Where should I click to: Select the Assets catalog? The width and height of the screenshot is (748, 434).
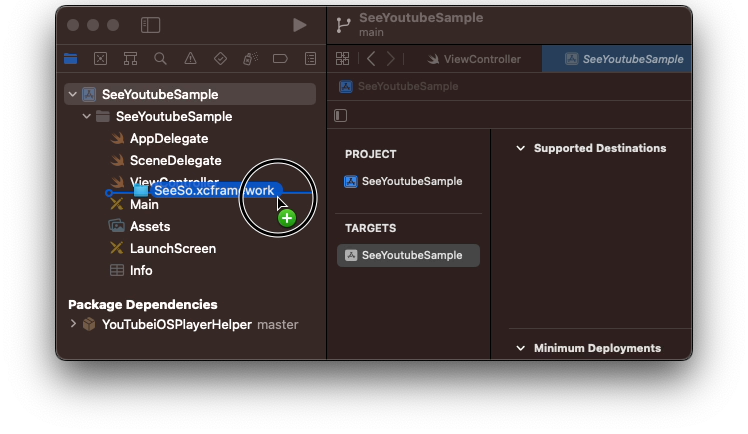tap(150, 227)
